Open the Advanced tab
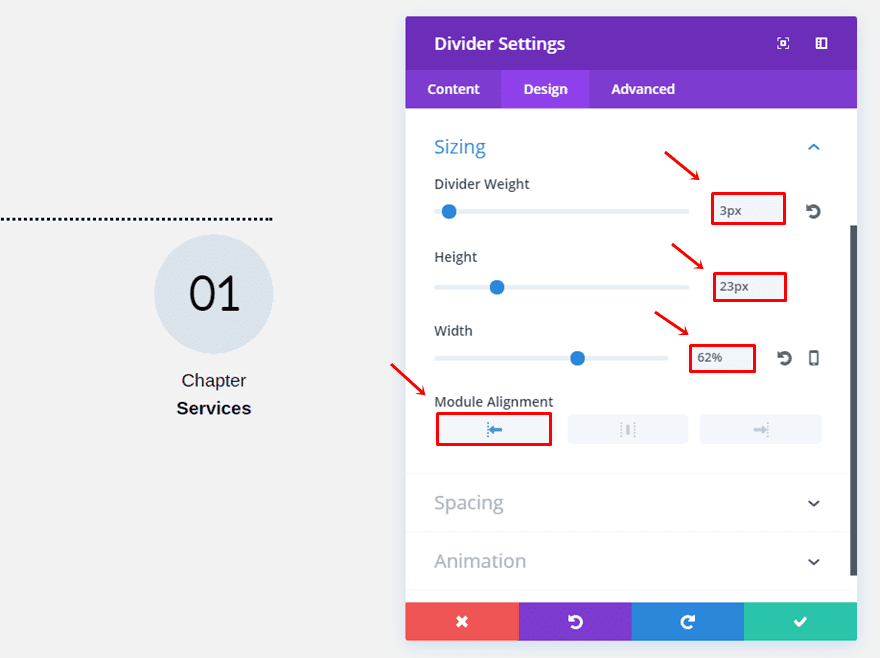This screenshot has width=880, height=658. point(643,89)
